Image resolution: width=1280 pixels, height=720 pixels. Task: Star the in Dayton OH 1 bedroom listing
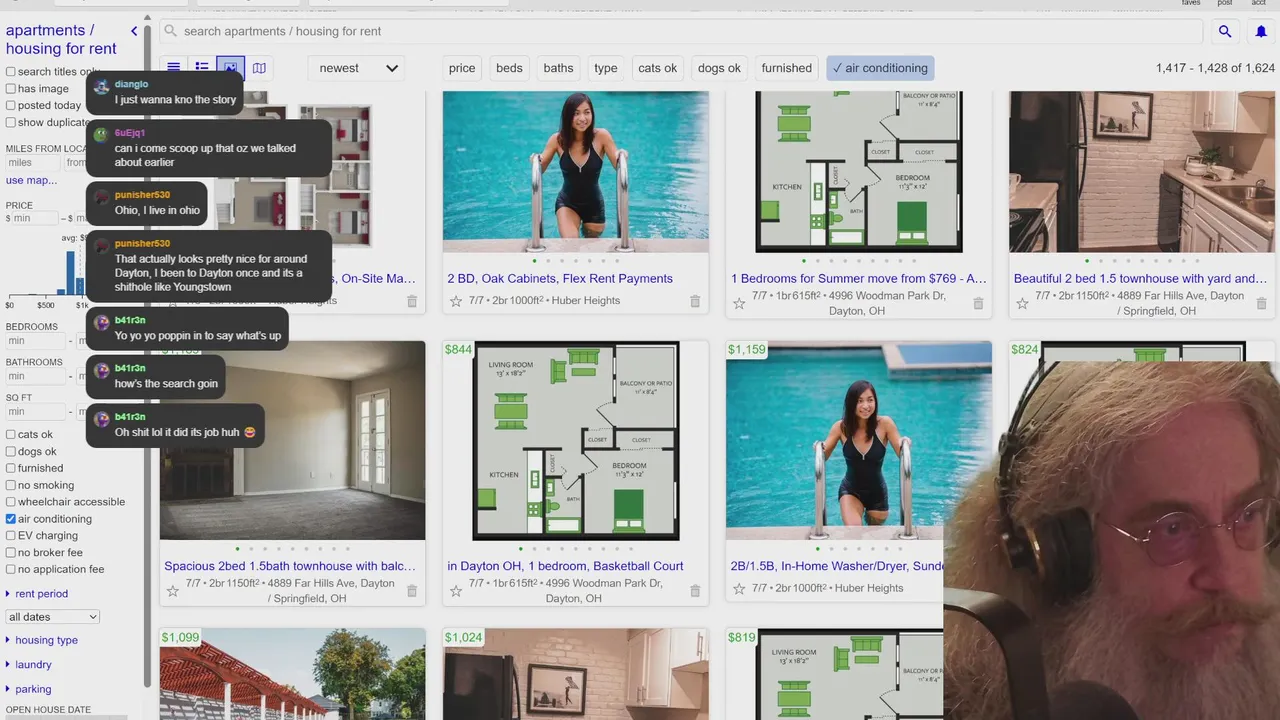pos(456,591)
